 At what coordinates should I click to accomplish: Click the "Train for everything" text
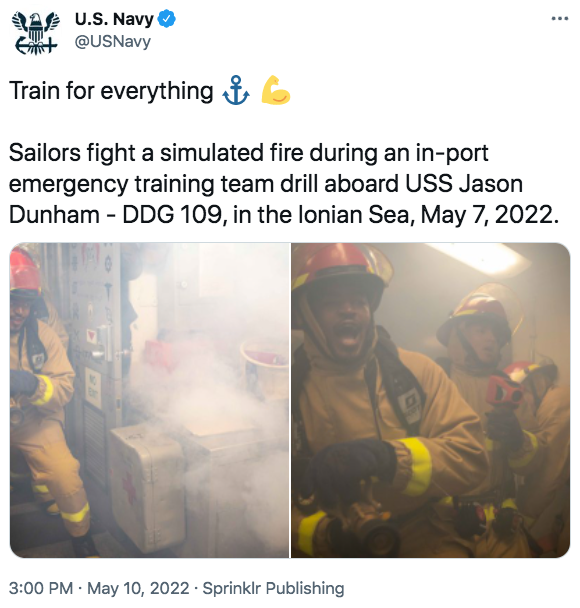point(111,91)
